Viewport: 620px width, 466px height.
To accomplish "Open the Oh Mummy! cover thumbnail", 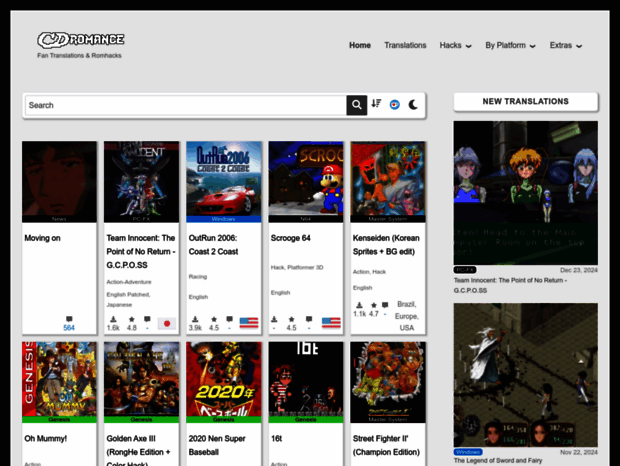I will click(x=59, y=382).
